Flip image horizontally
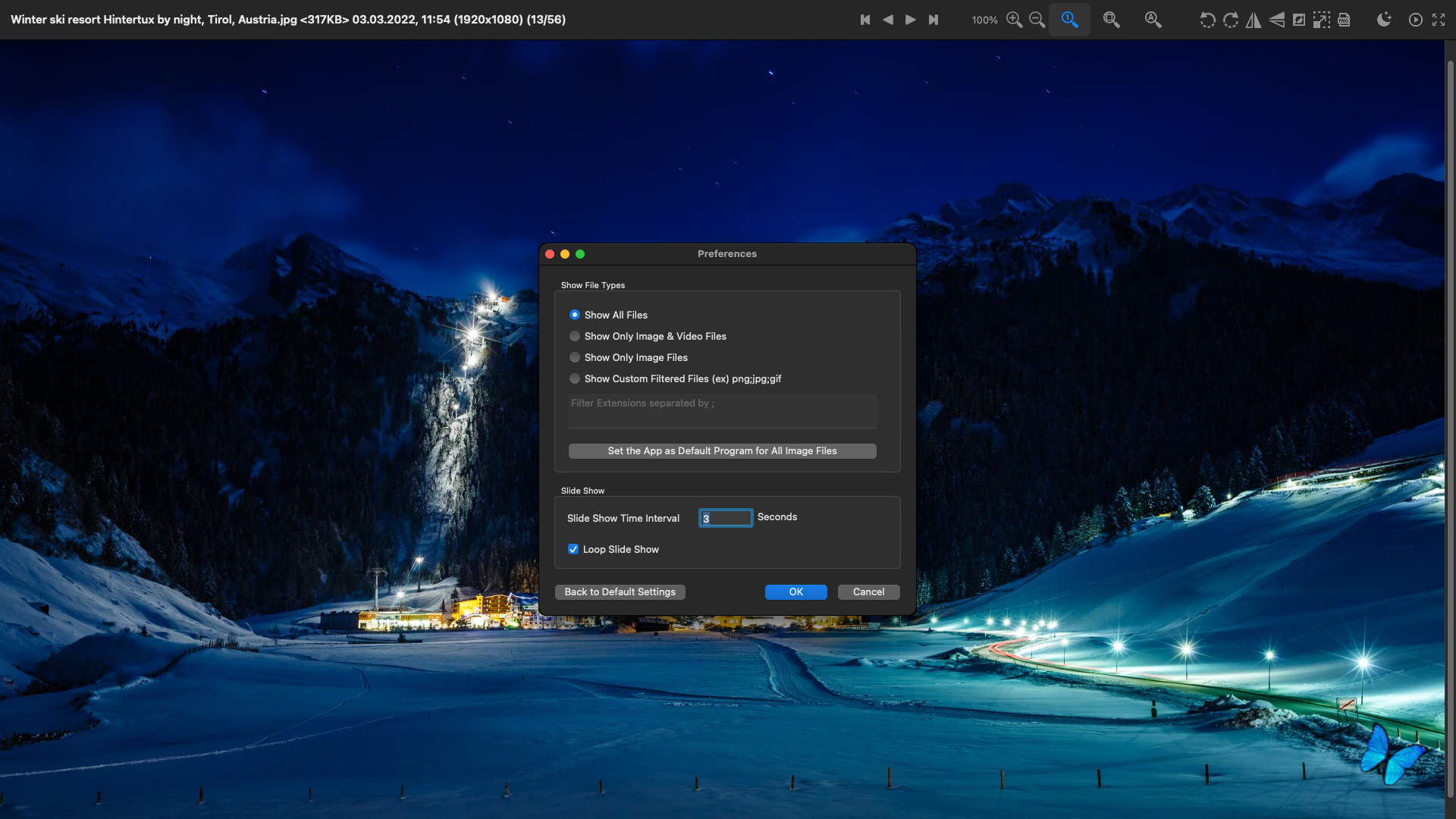1456x819 pixels. coord(1254,20)
